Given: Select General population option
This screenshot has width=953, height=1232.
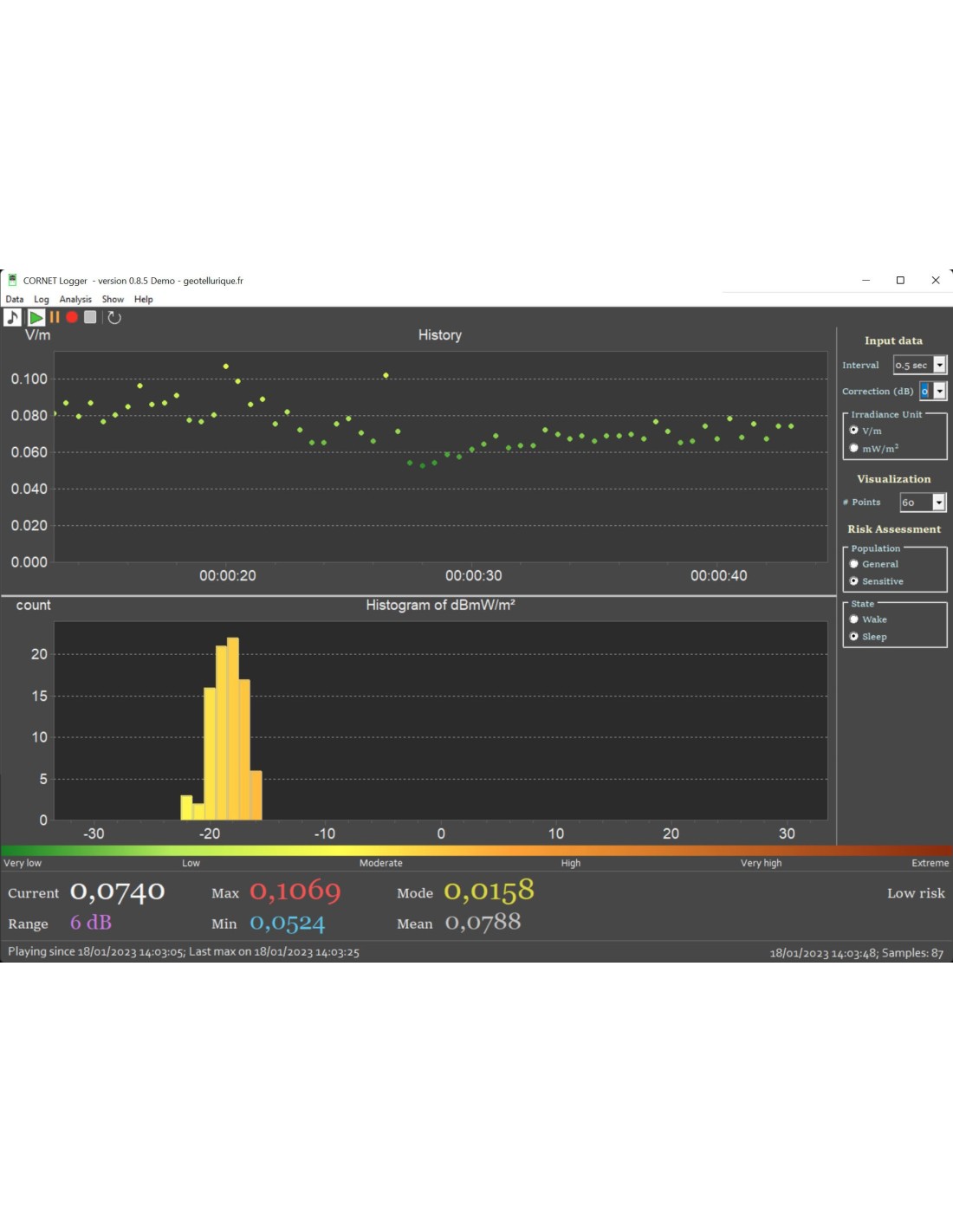Looking at the screenshot, I should [x=854, y=564].
